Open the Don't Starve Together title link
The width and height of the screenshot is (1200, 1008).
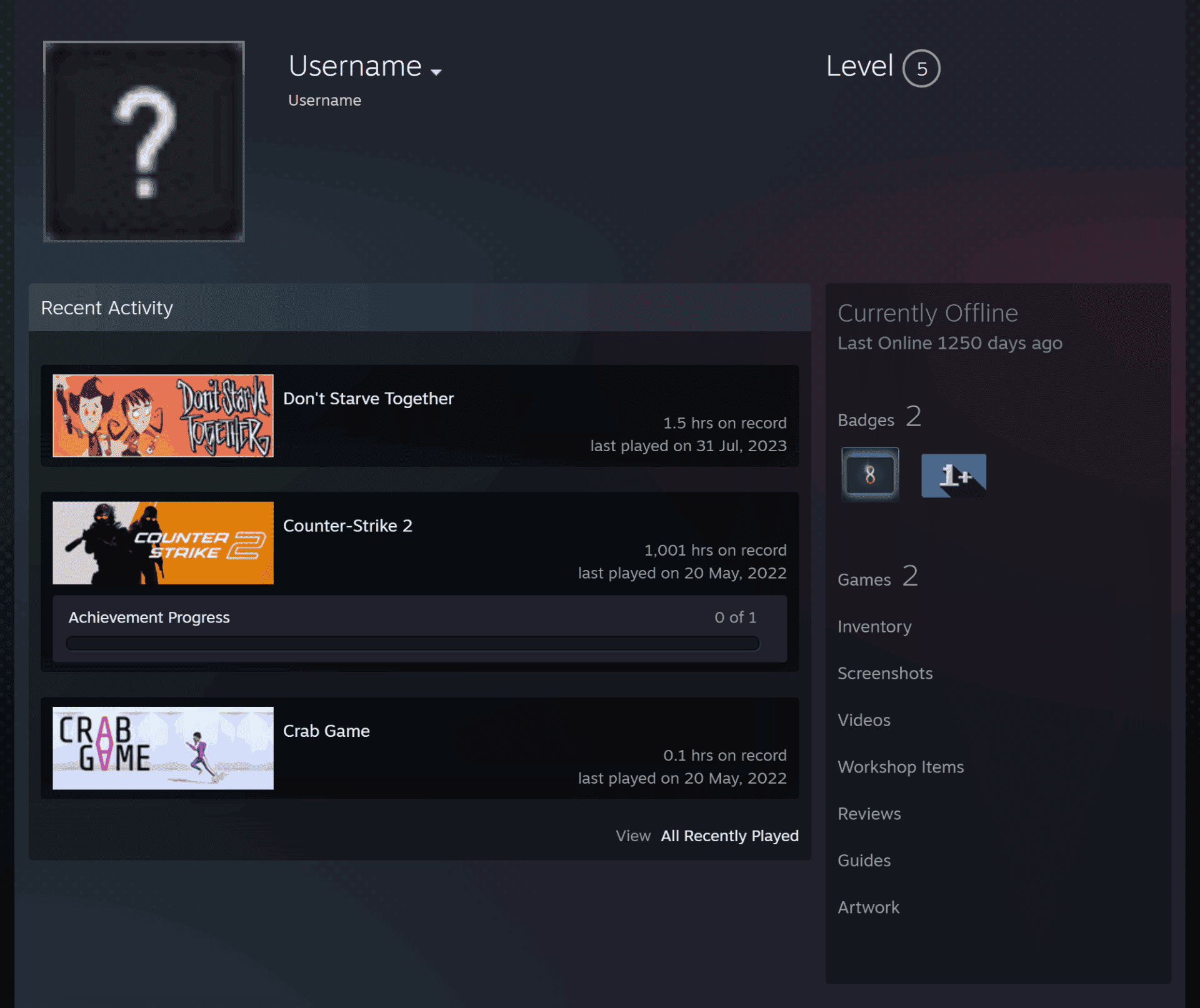(368, 399)
